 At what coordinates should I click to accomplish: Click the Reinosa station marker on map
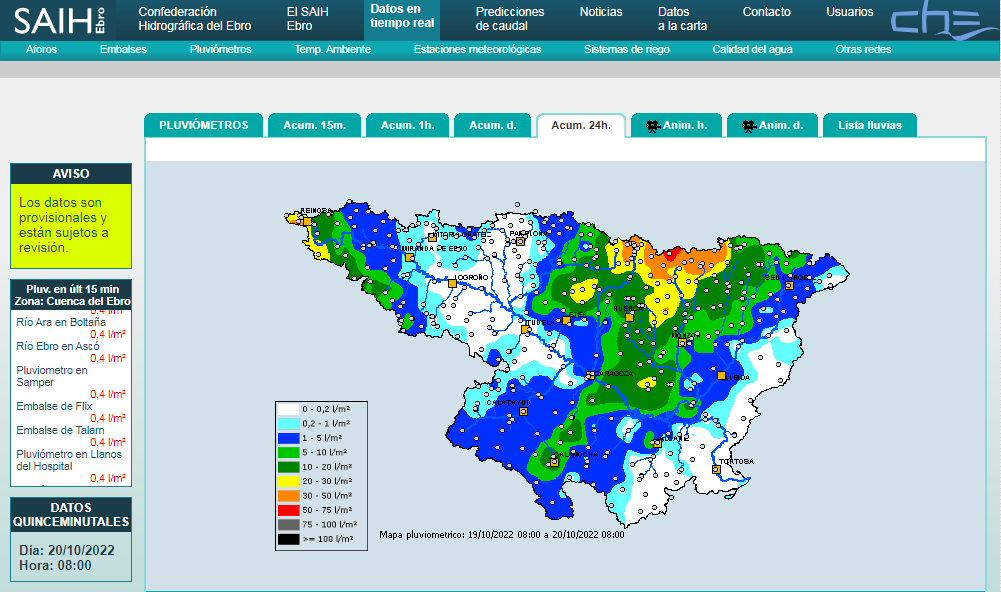click(x=307, y=221)
